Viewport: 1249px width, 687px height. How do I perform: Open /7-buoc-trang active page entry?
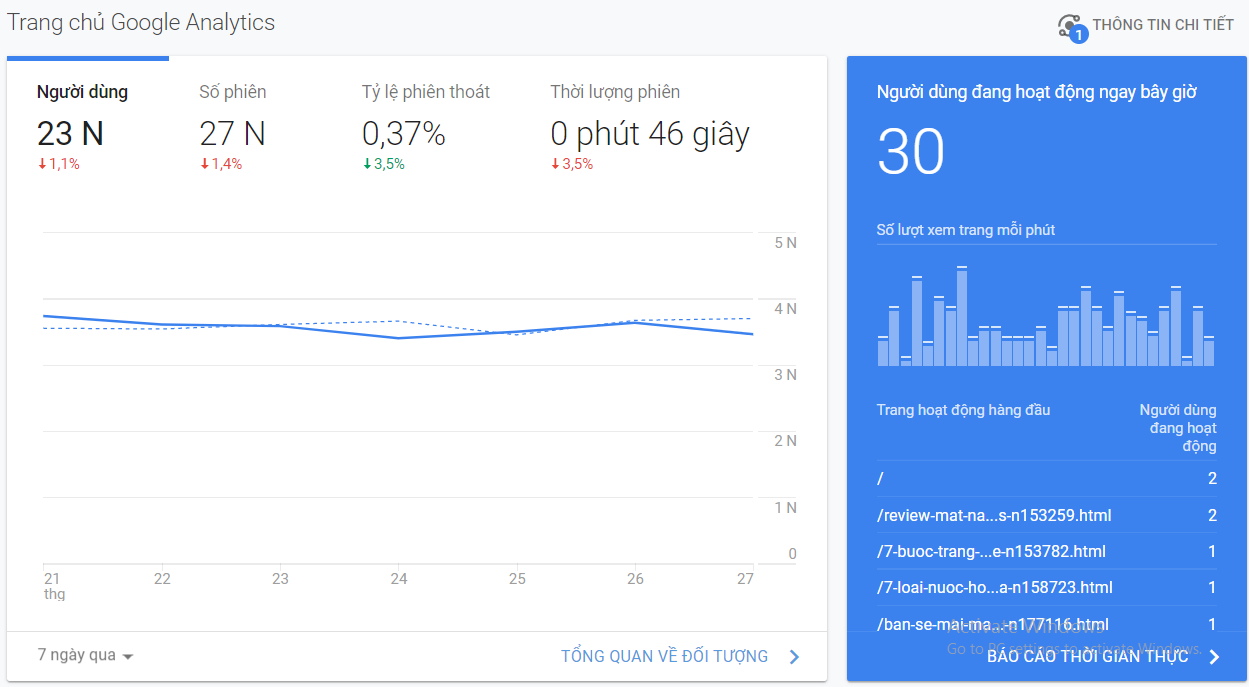990,552
